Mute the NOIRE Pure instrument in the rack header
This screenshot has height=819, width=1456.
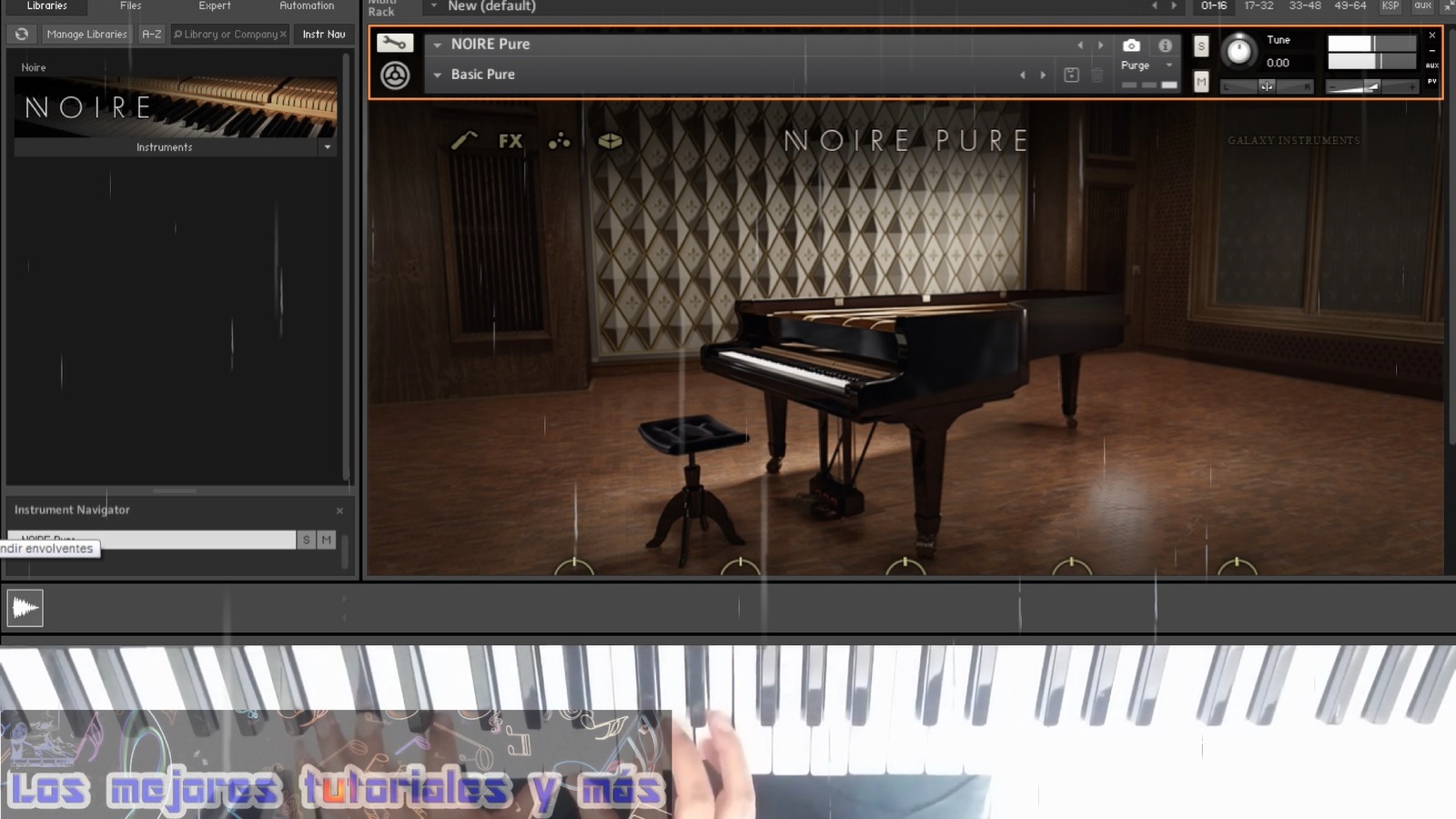[1201, 82]
